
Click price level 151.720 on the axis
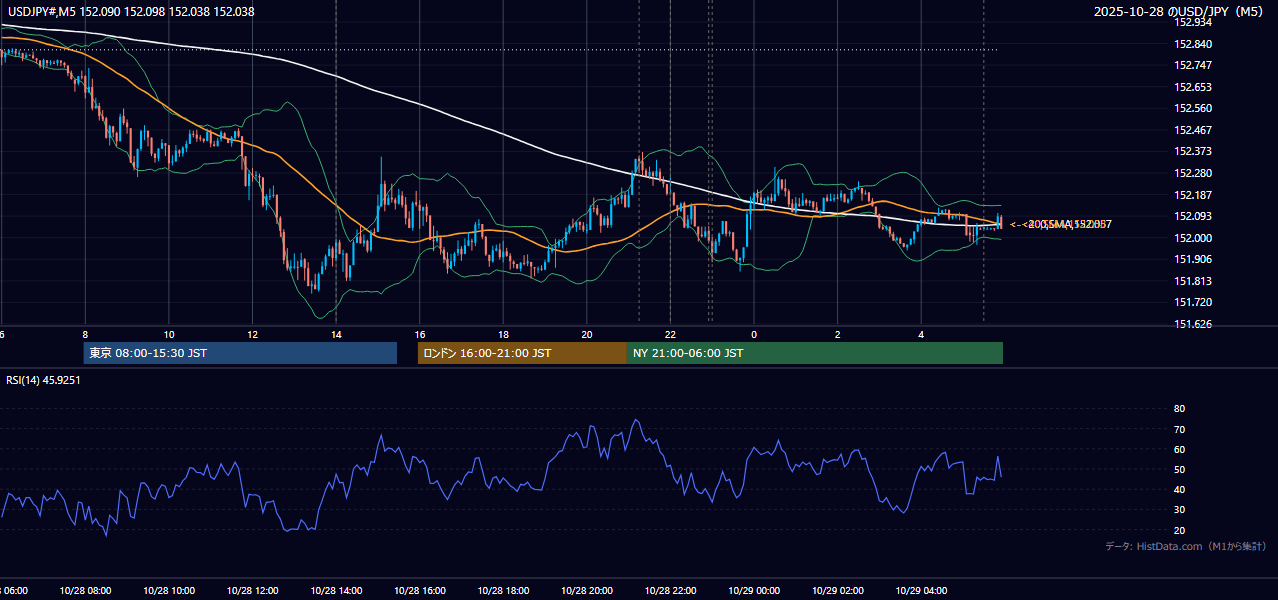point(1193,302)
